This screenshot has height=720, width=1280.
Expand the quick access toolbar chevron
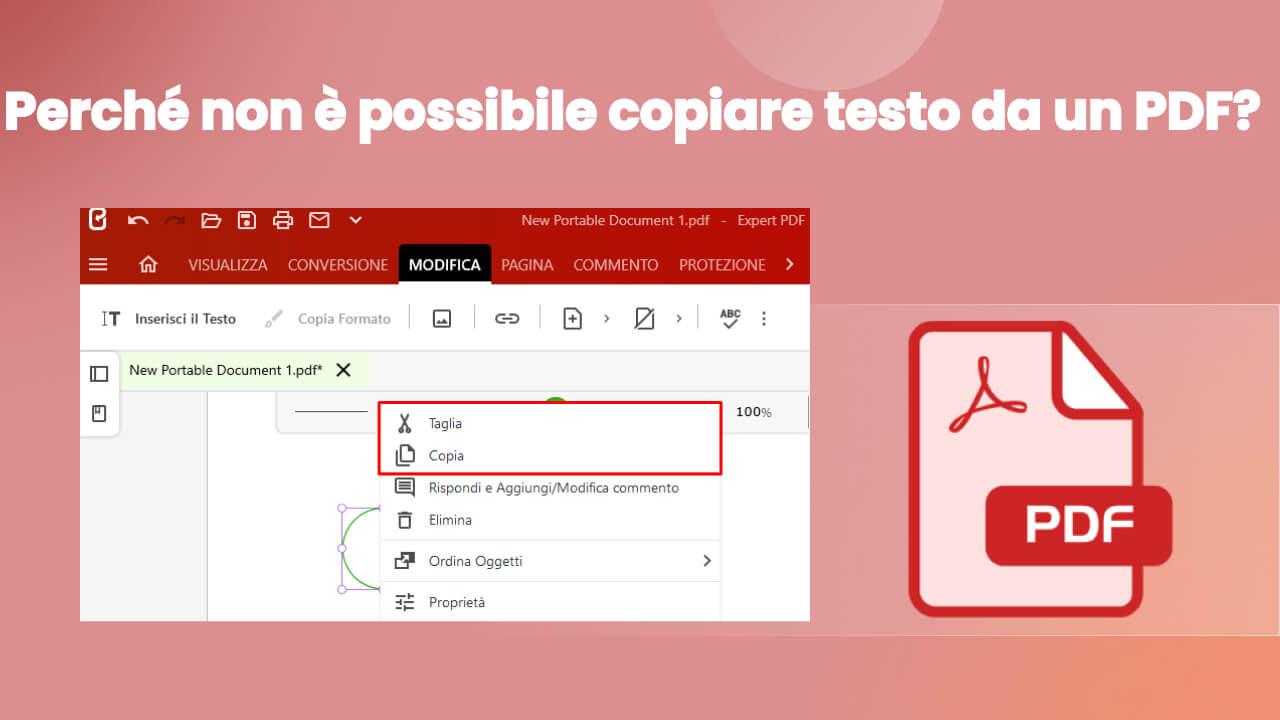click(x=355, y=220)
